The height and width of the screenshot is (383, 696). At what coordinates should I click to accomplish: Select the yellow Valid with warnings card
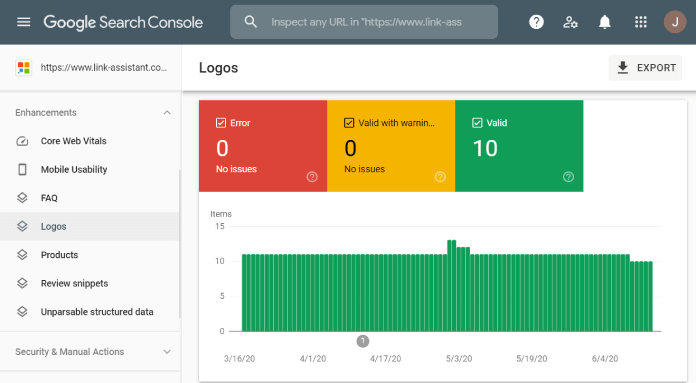391,146
